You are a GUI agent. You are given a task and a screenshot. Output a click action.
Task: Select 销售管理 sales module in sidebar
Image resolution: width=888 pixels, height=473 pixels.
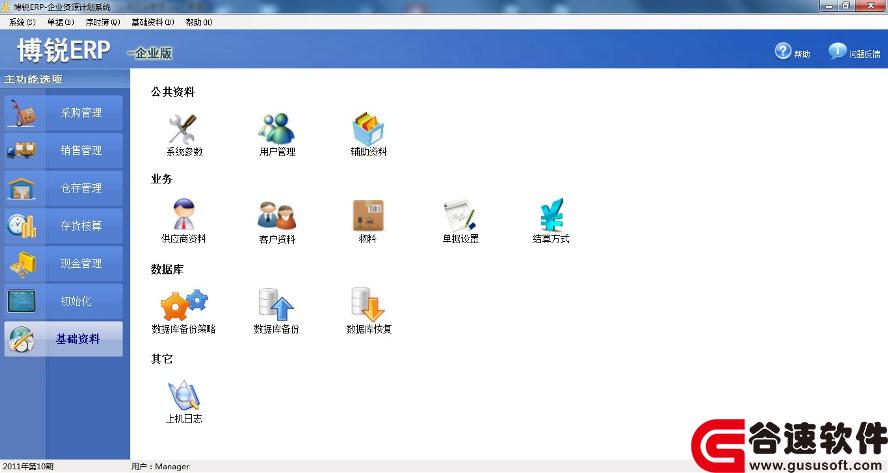[63, 151]
